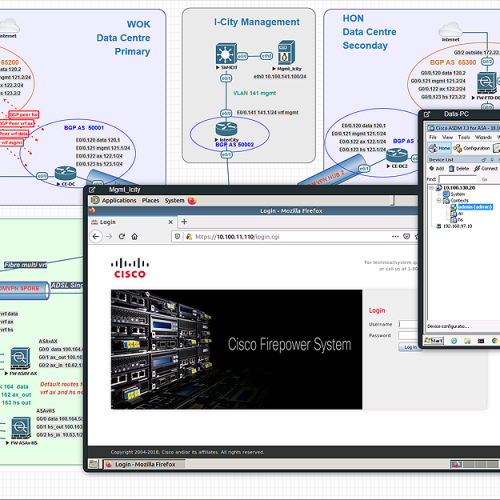Go to Firefox home page icon

[x=134, y=236]
